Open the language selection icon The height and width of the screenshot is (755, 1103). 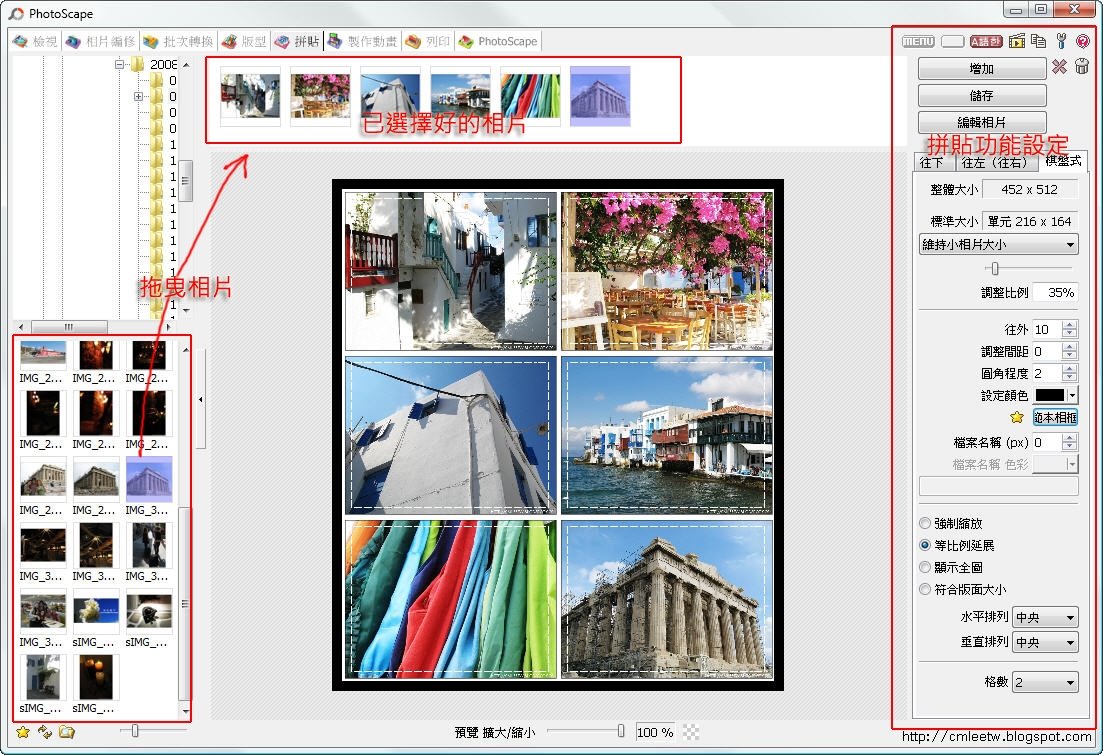tap(986, 42)
